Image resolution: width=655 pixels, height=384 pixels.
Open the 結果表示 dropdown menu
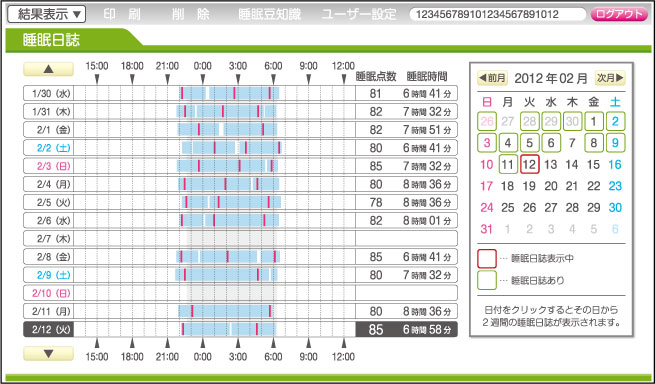47,14
